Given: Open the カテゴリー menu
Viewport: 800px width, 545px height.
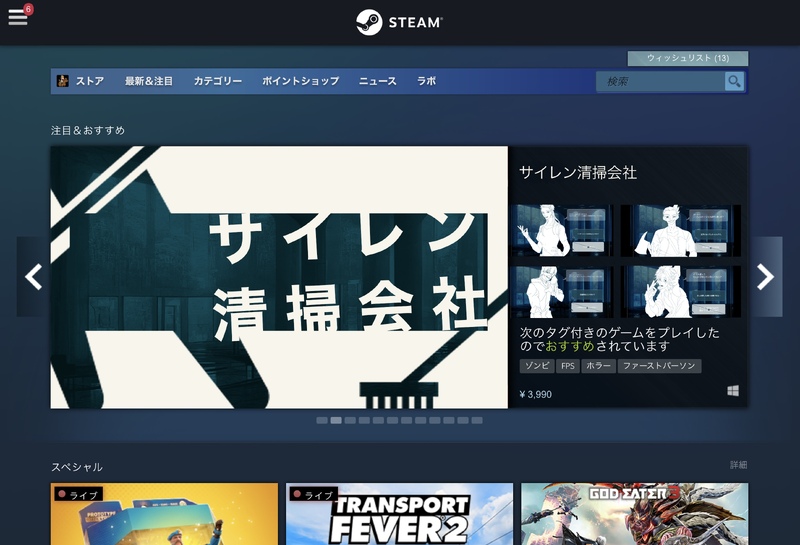Looking at the screenshot, I should tap(218, 81).
